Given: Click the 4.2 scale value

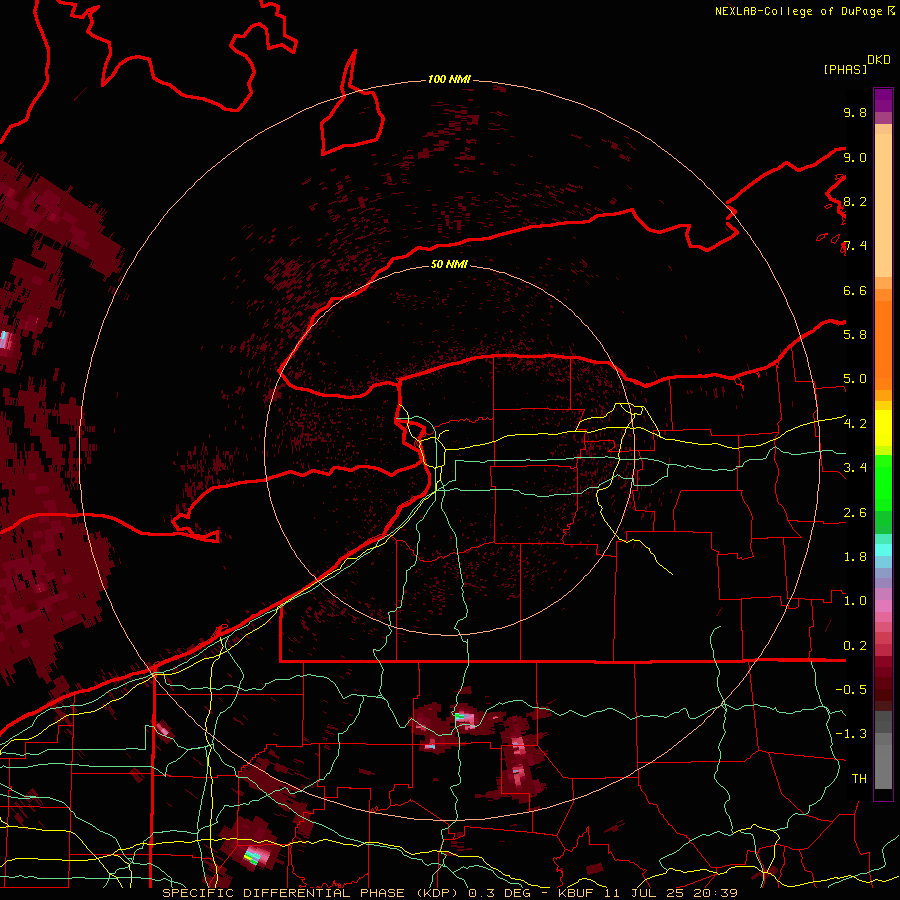Looking at the screenshot, I should (855, 424).
